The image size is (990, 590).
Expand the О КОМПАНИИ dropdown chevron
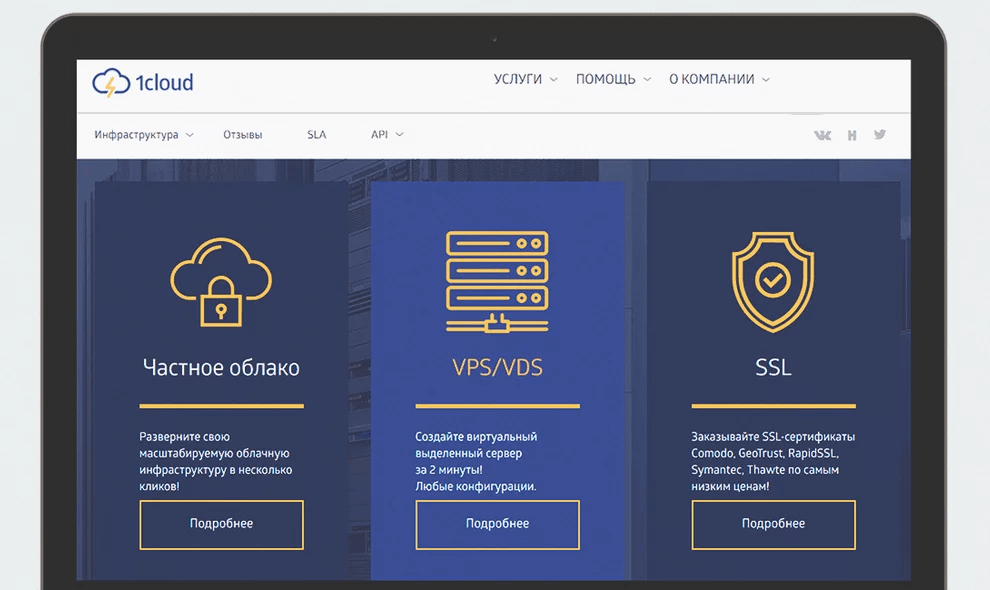pos(766,80)
